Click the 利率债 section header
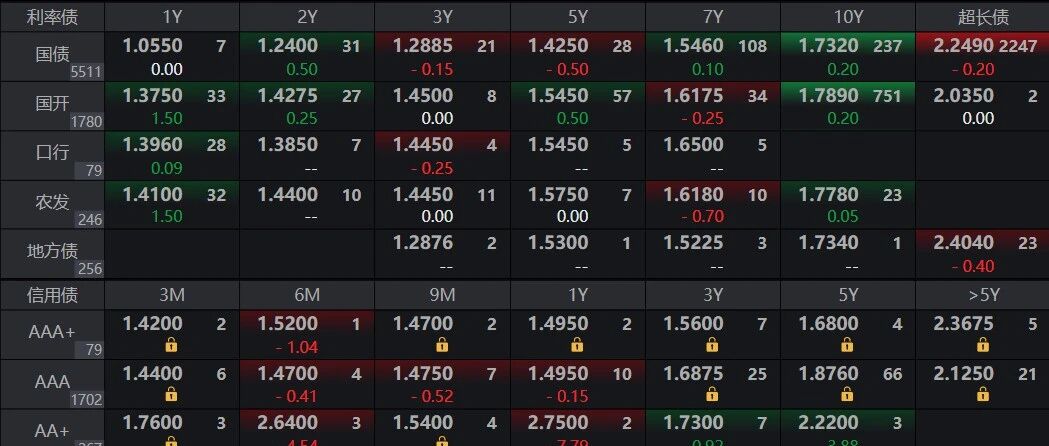 tap(52, 17)
